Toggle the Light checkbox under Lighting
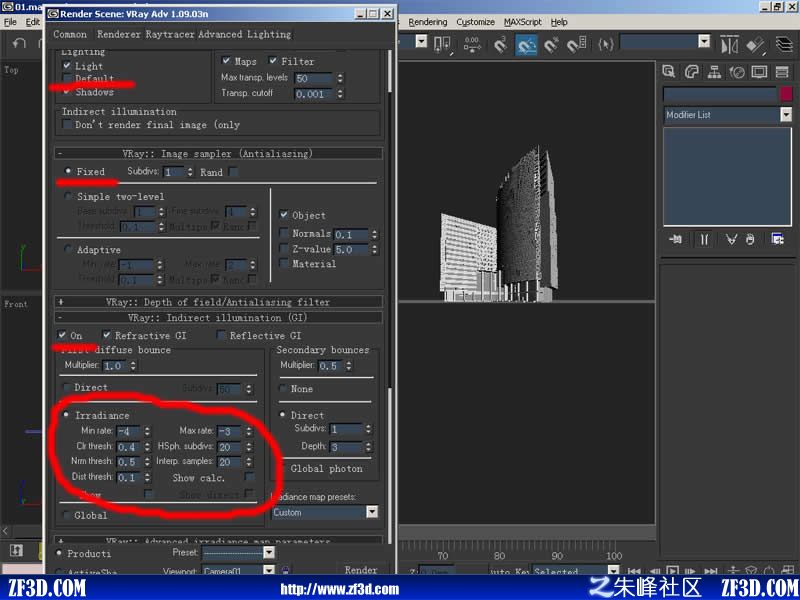The image size is (800, 600). coord(67,65)
